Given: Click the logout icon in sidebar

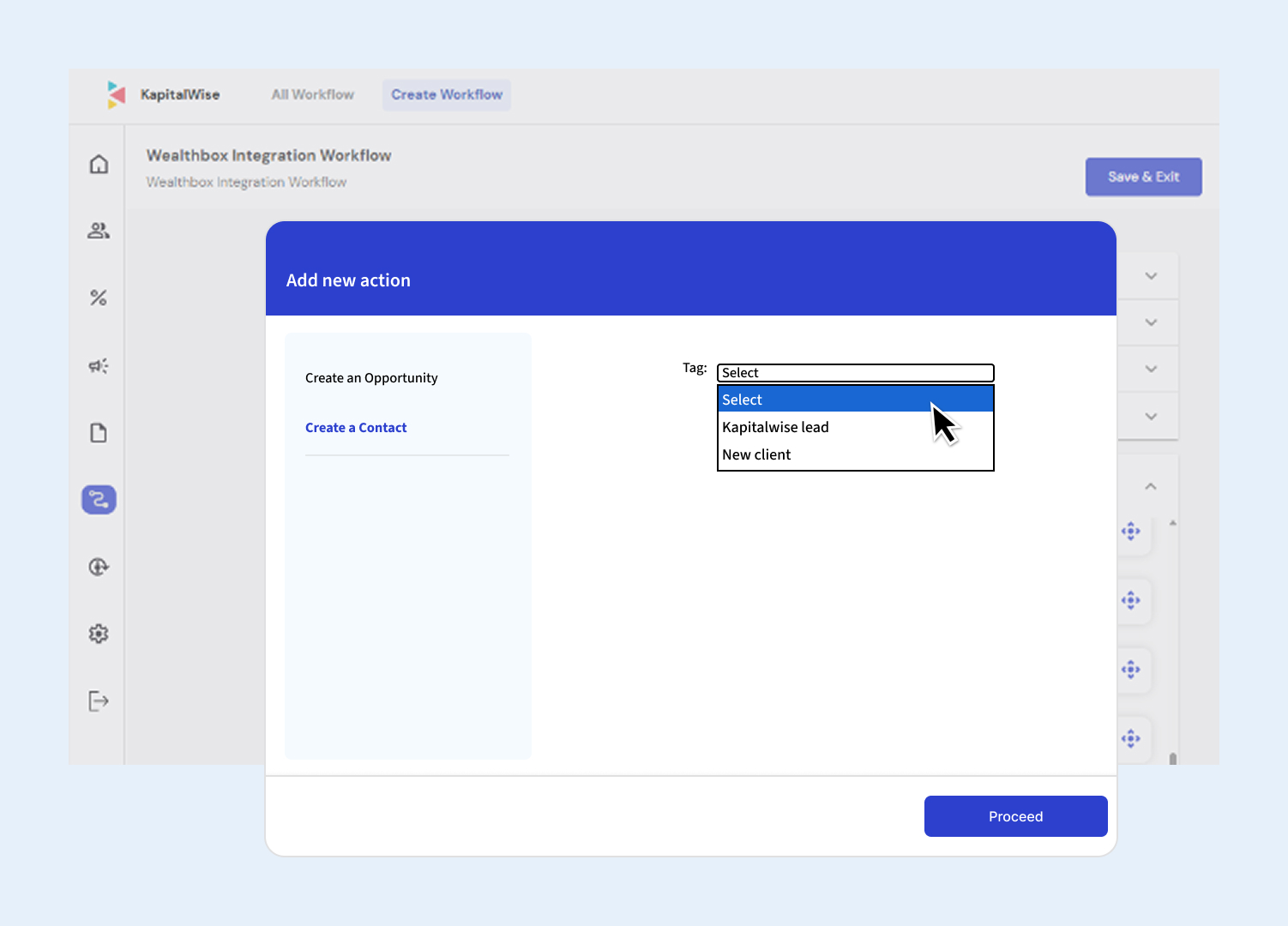Looking at the screenshot, I should click(x=99, y=701).
